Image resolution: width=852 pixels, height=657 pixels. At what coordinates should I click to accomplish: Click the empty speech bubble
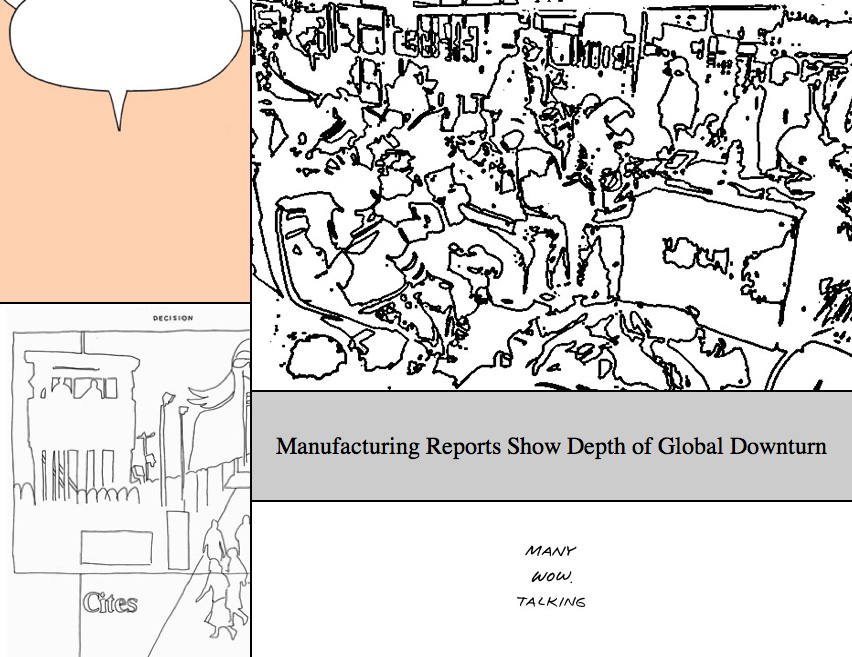125,40
